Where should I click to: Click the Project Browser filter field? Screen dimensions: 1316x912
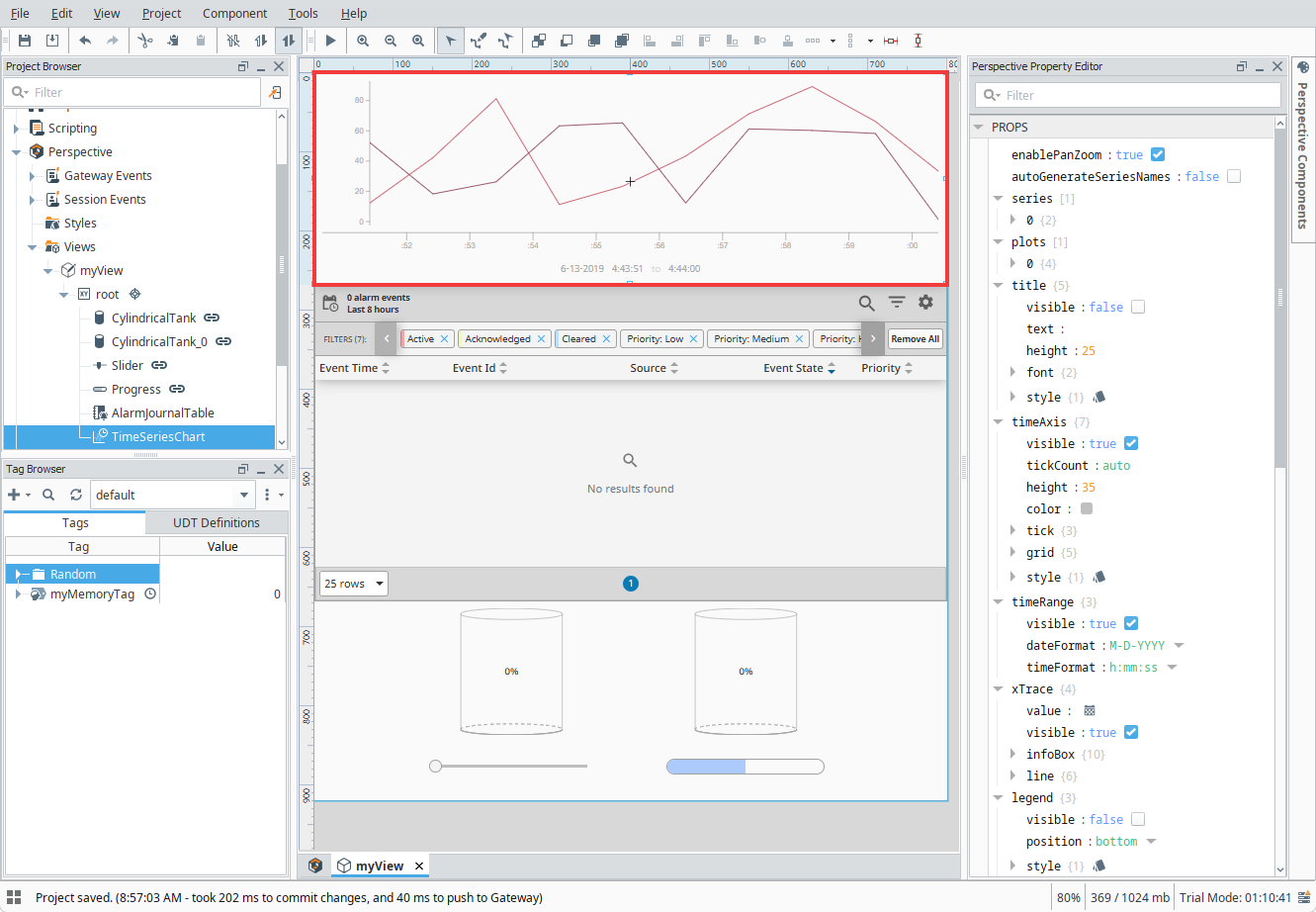coord(132,92)
